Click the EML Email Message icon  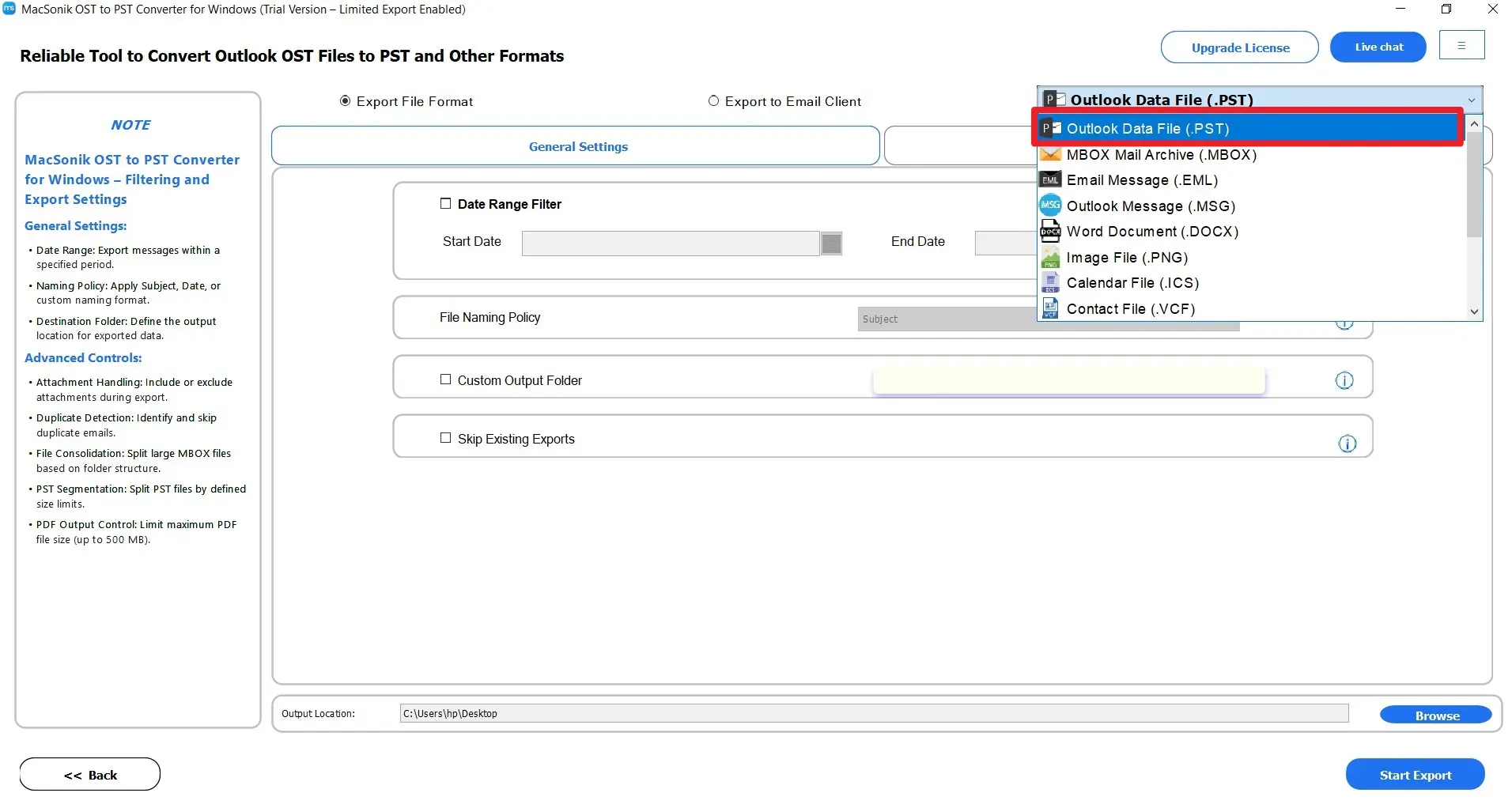1050,180
